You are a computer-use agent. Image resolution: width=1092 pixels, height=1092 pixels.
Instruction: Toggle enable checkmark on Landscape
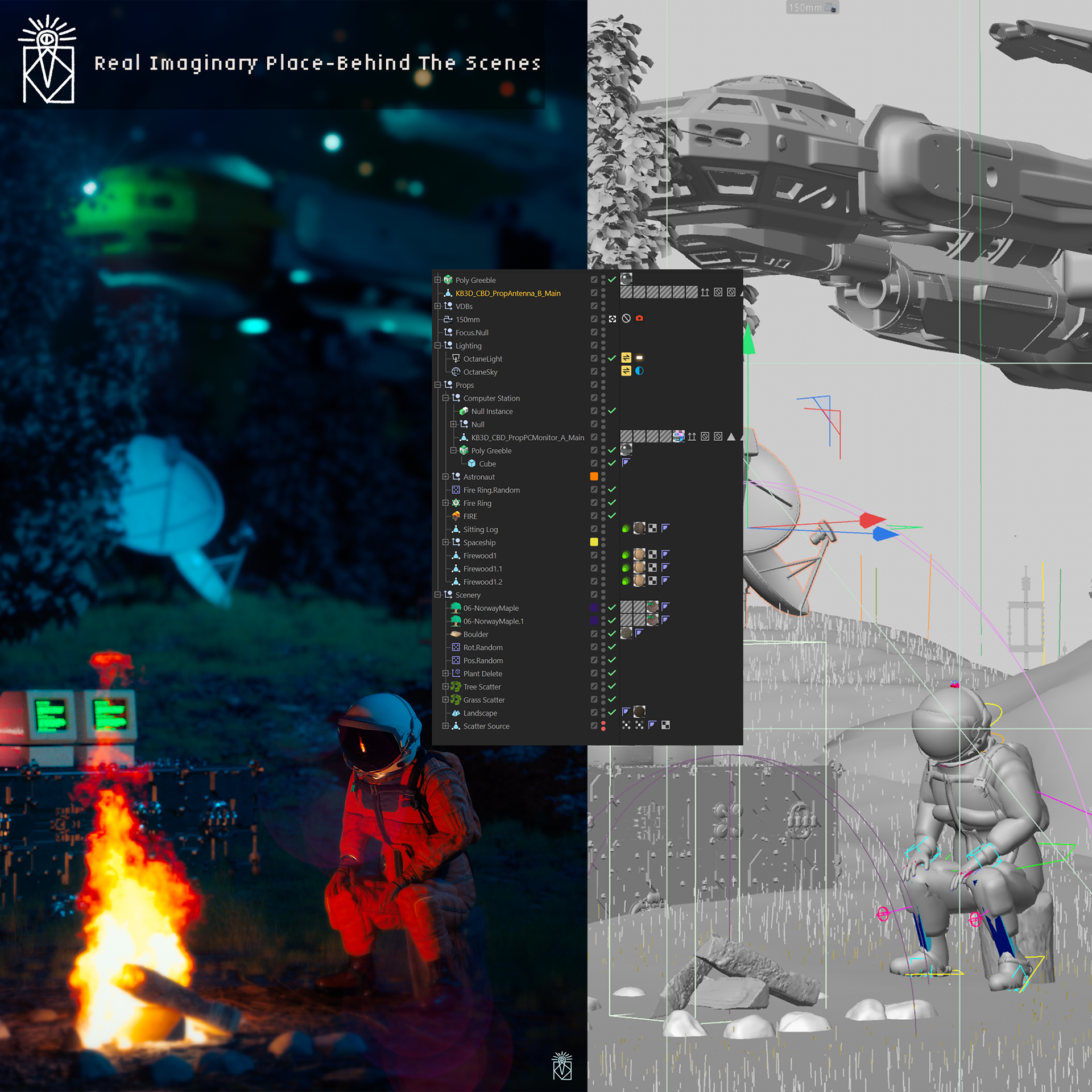click(x=612, y=712)
